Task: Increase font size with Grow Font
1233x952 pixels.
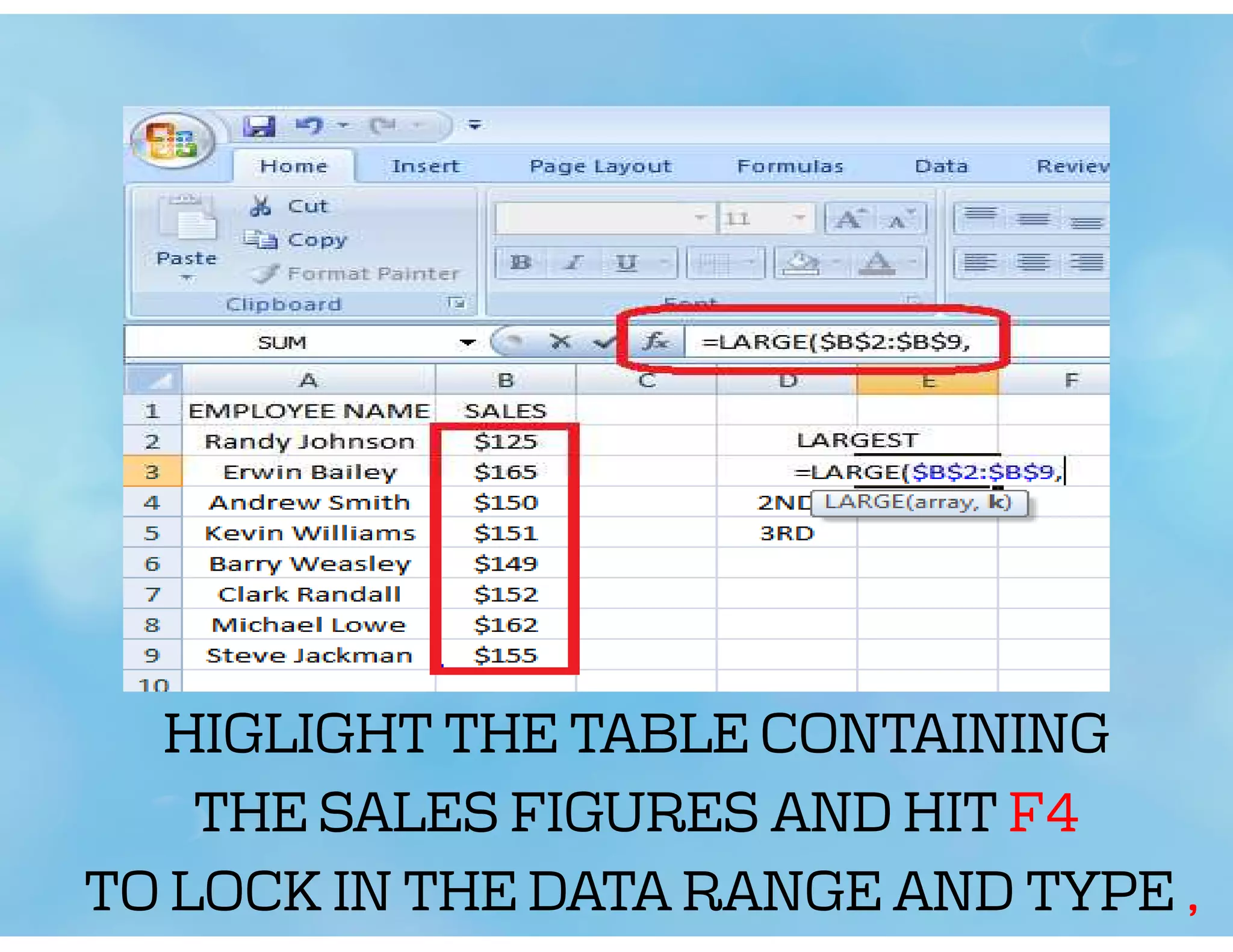Action: click(x=849, y=218)
